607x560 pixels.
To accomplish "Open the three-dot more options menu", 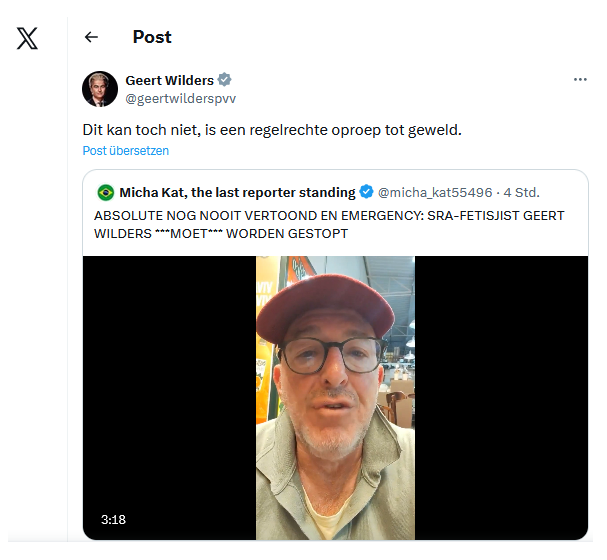I will coord(580,80).
